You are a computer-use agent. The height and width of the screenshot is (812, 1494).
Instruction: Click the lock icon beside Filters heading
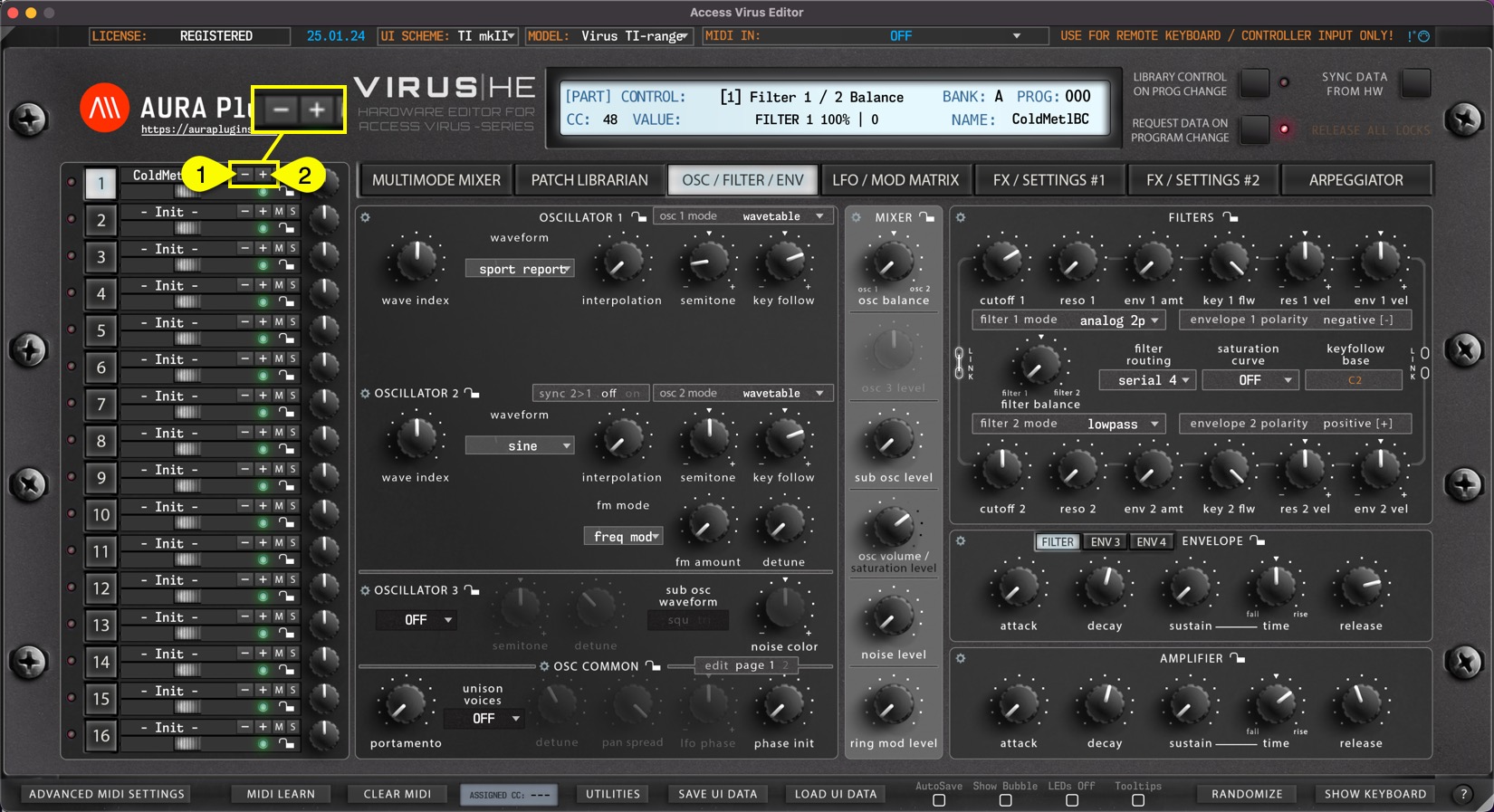click(1230, 217)
